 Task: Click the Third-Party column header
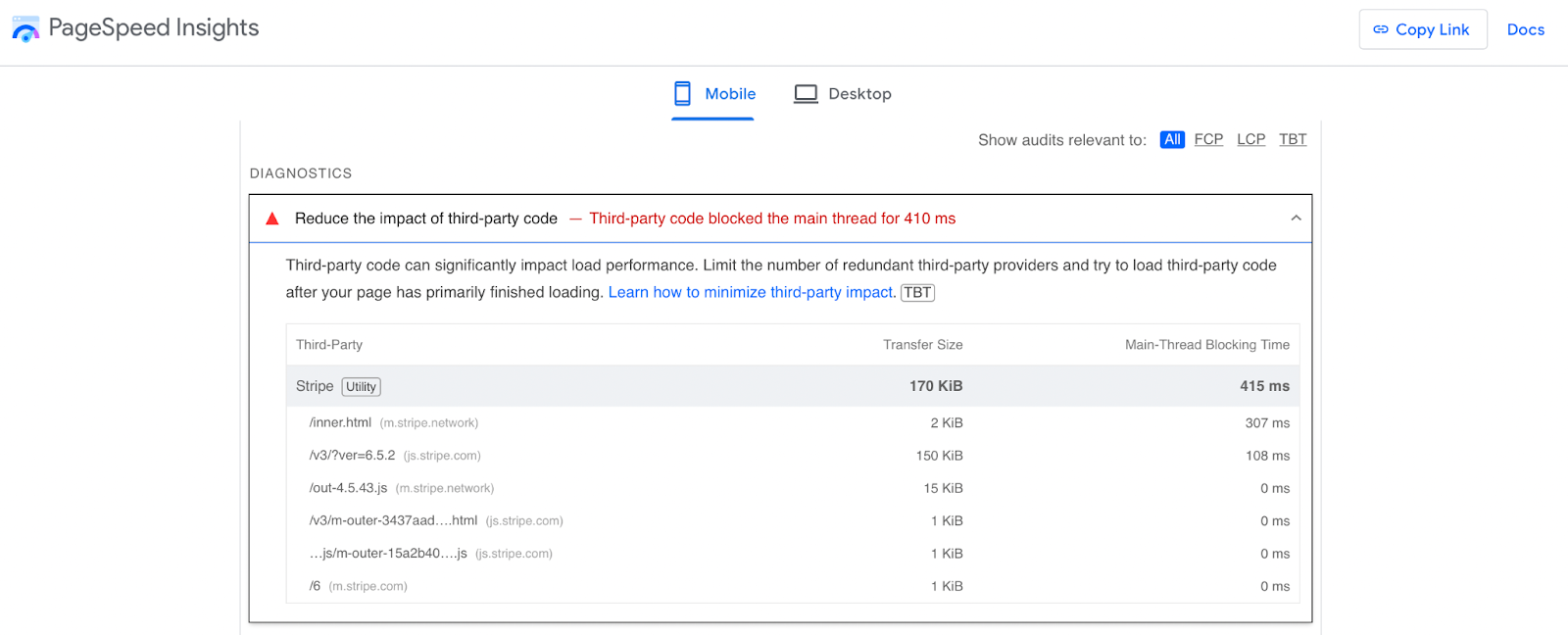coord(329,345)
